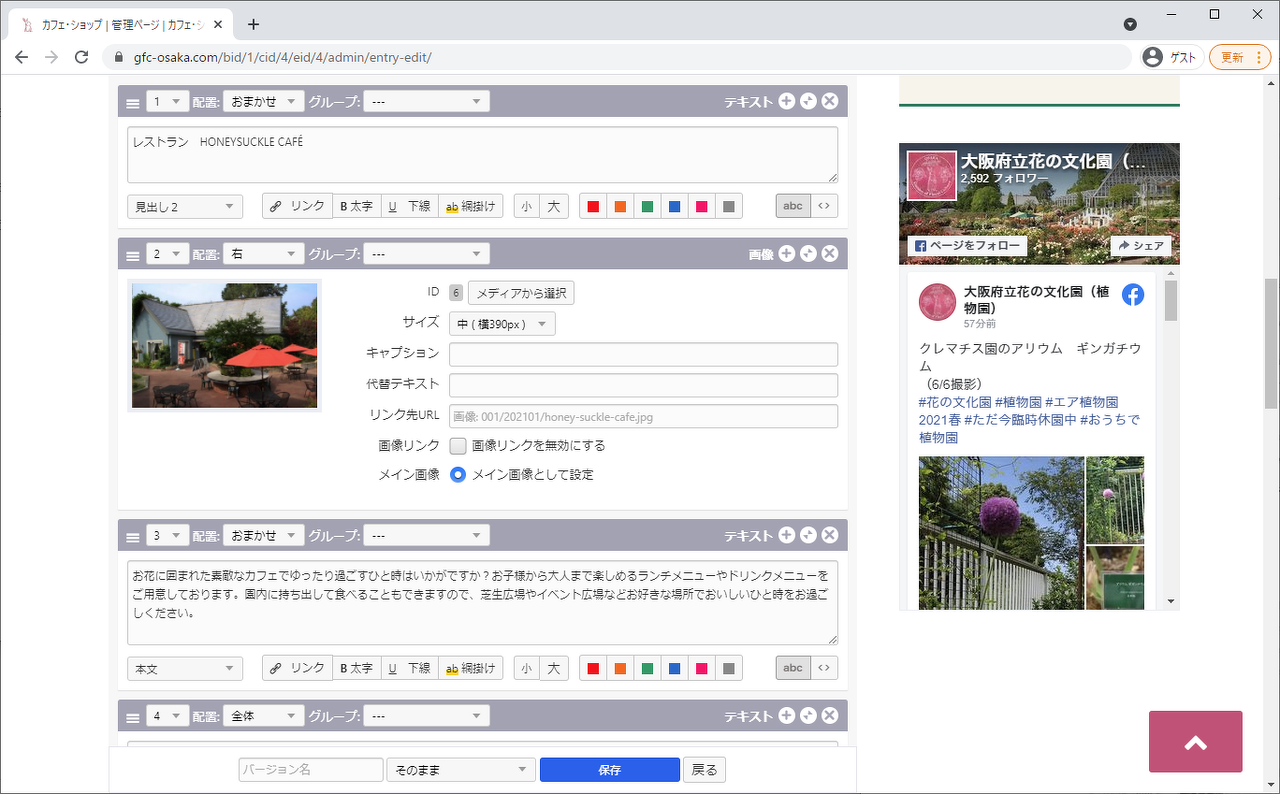Click the リンク link button in block 3 toolbar
Image resolution: width=1280 pixels, height=794 pixels.
coord(297,668)
